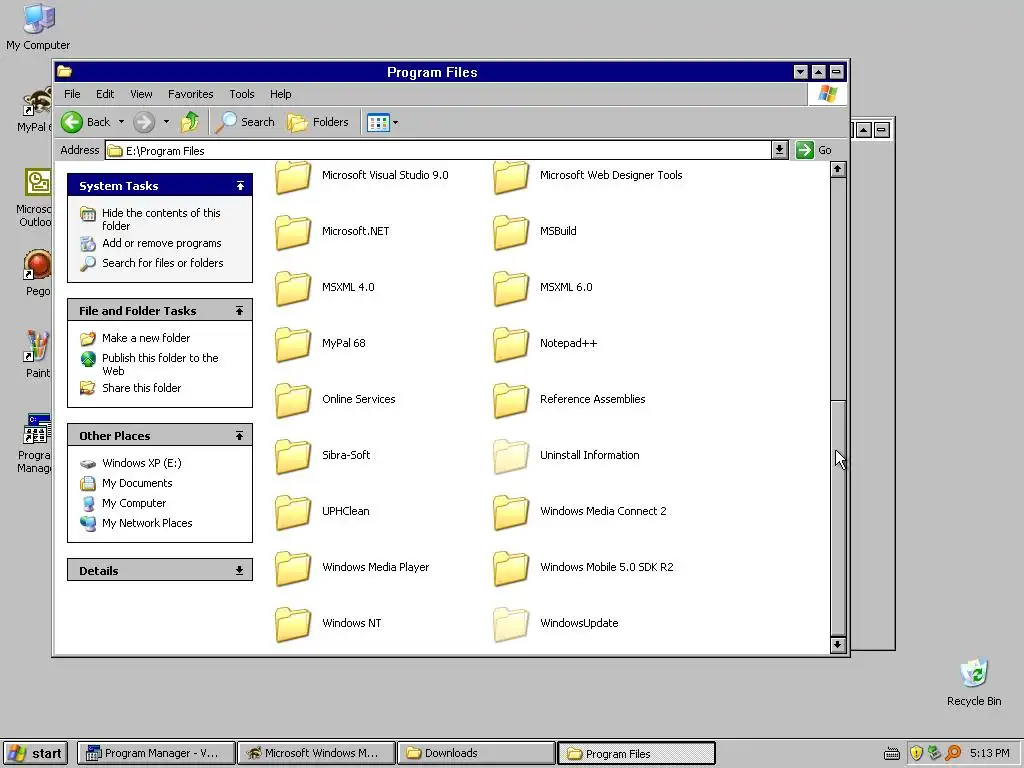Select the Sibra-Soft folder icon
Screen dimensions: 1024x768
293,456
